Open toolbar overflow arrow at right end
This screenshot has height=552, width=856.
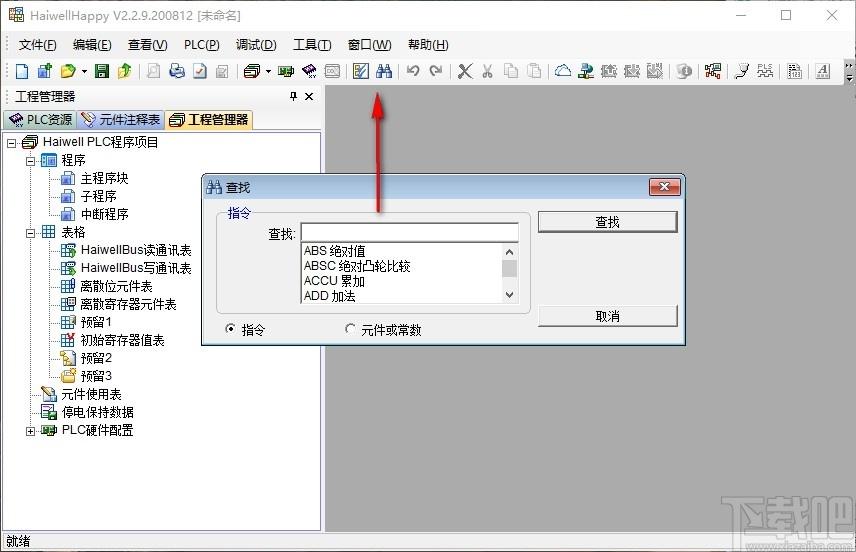pyautogui.click(x=849, y=72)
